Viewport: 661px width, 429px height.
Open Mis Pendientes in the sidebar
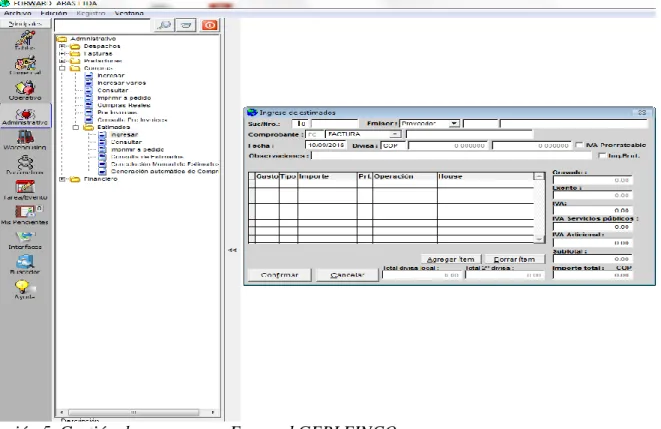(x=25, y=212)
